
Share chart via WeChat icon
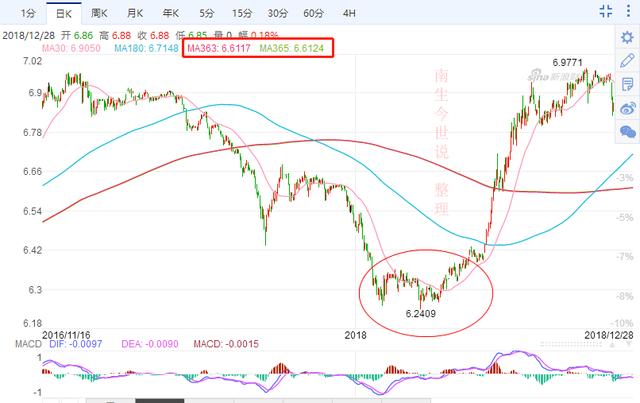[627, 131]
